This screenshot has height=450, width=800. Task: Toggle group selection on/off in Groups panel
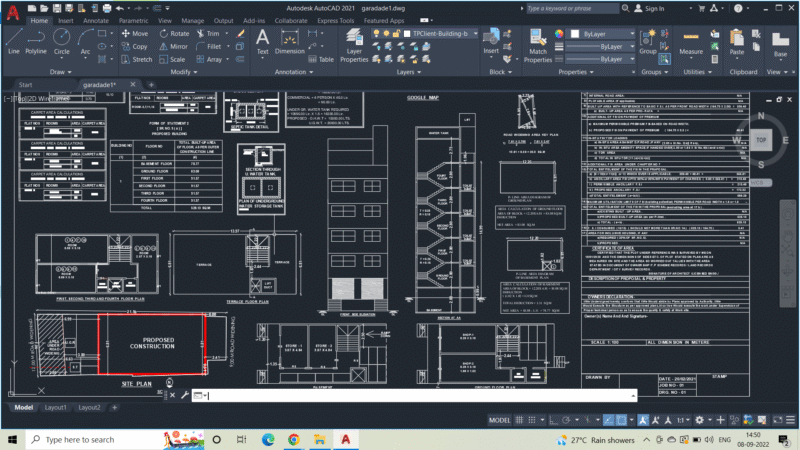tap(664, 59)
